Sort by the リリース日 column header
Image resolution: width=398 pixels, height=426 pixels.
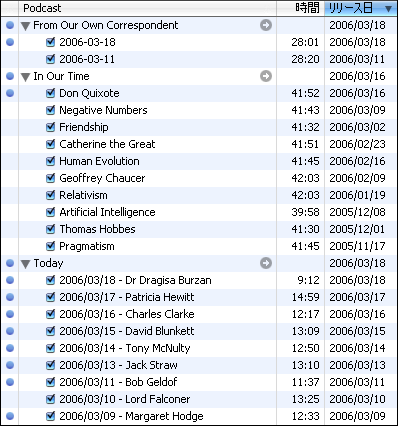point(361,8)
